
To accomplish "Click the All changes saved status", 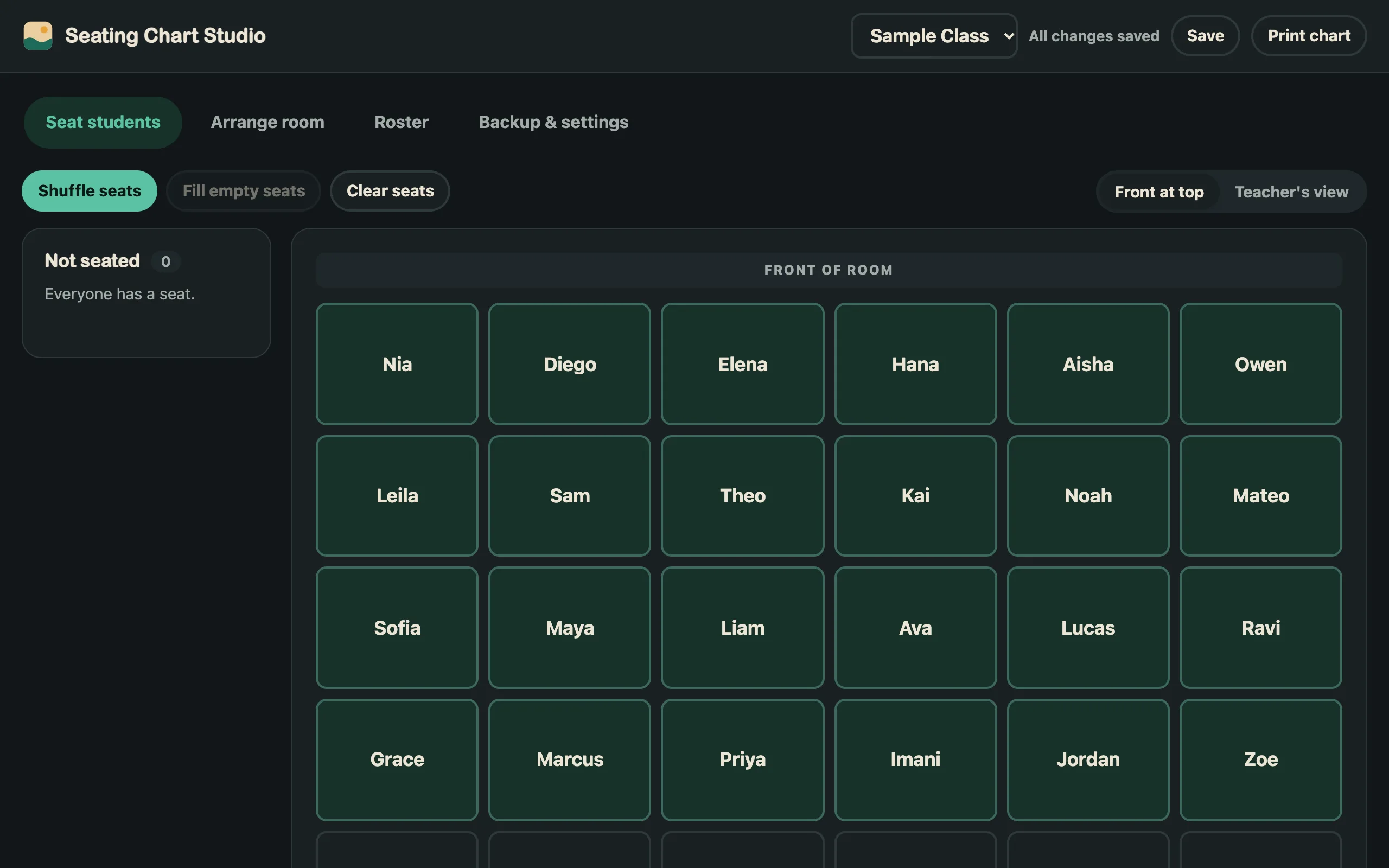I will pyautogui.click(x=1093, y=36).
